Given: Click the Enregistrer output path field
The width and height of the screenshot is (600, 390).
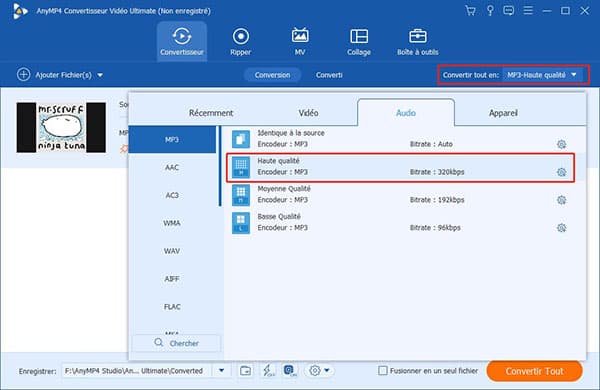Looking at the screenshot, I should coord(137,370).
